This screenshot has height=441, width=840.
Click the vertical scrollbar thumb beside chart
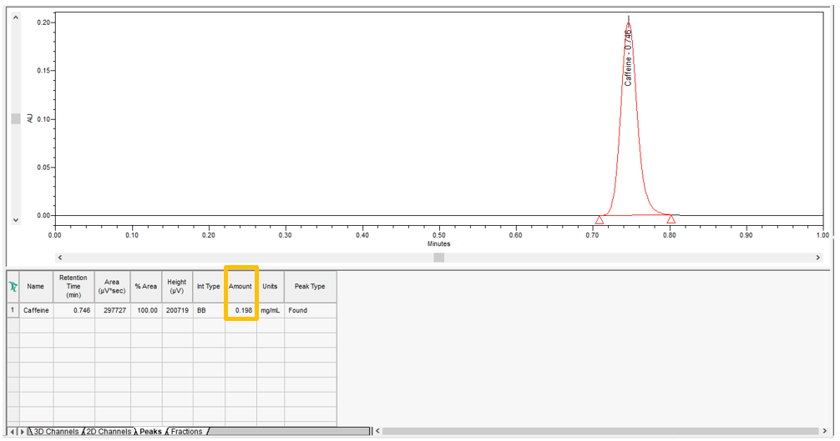(x=15, y=118)
